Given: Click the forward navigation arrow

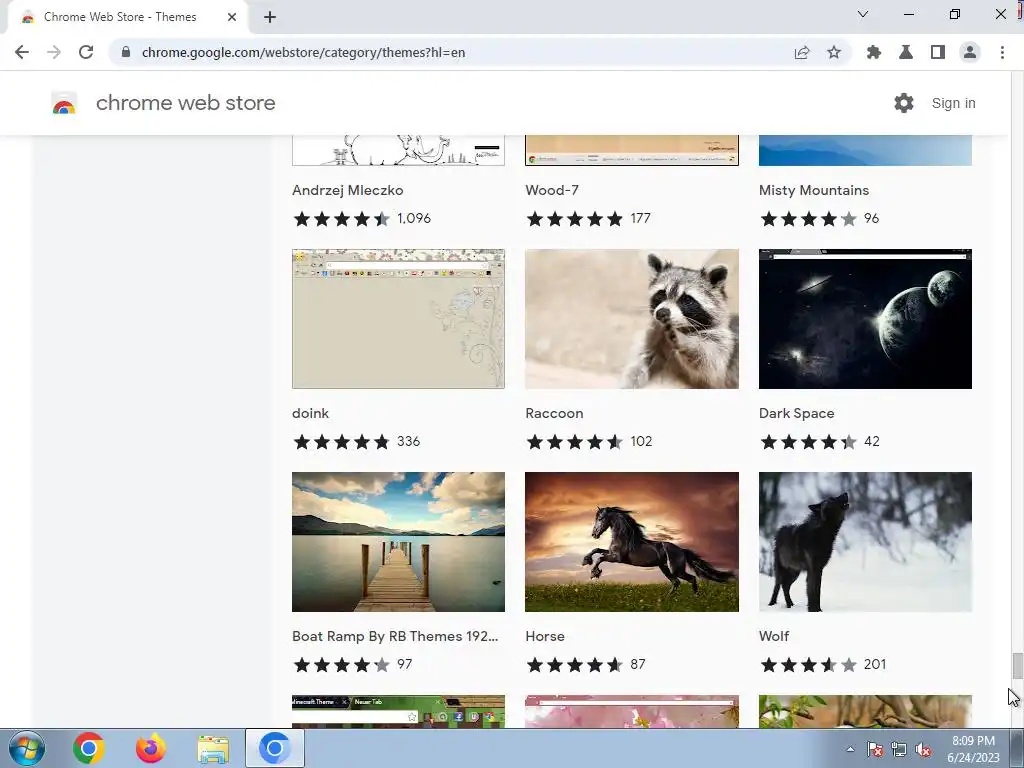Looking at the screenshot, I should click(x=54, y=52).
